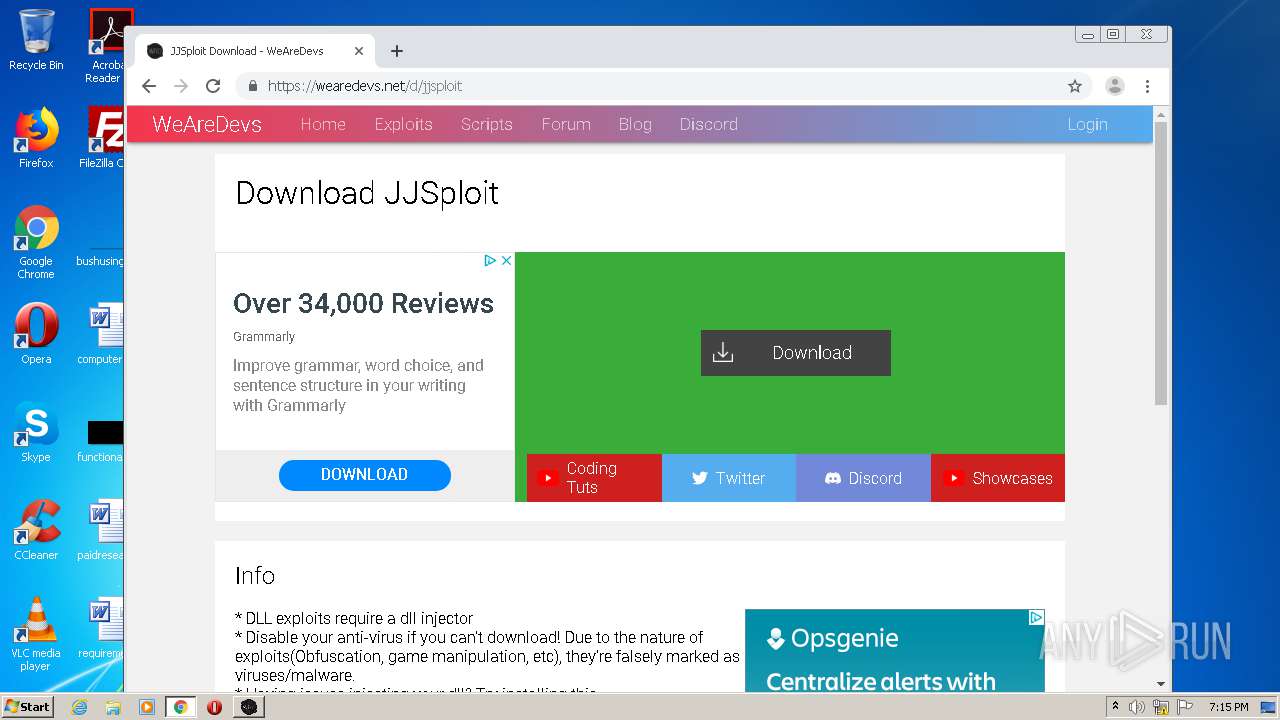The image size is (1280, 720).
Task: Reload the page with refresh icon
Action: [213, 86]
